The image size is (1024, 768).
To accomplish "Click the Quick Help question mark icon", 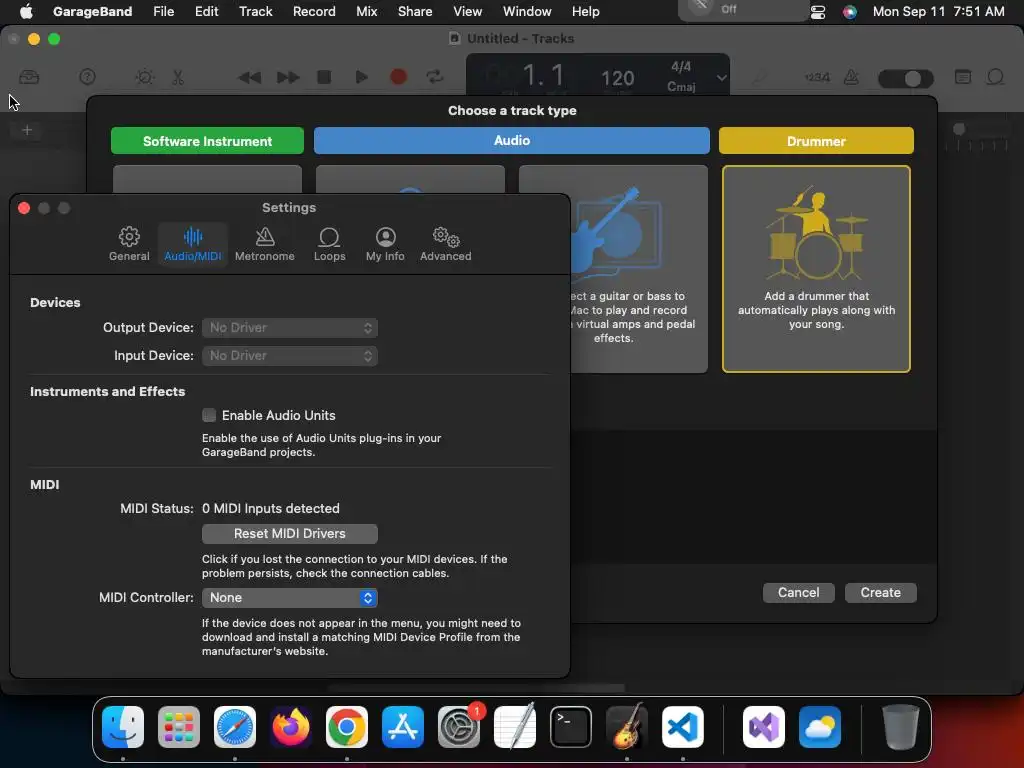I will pyautogui.click(x=87, y=77).
